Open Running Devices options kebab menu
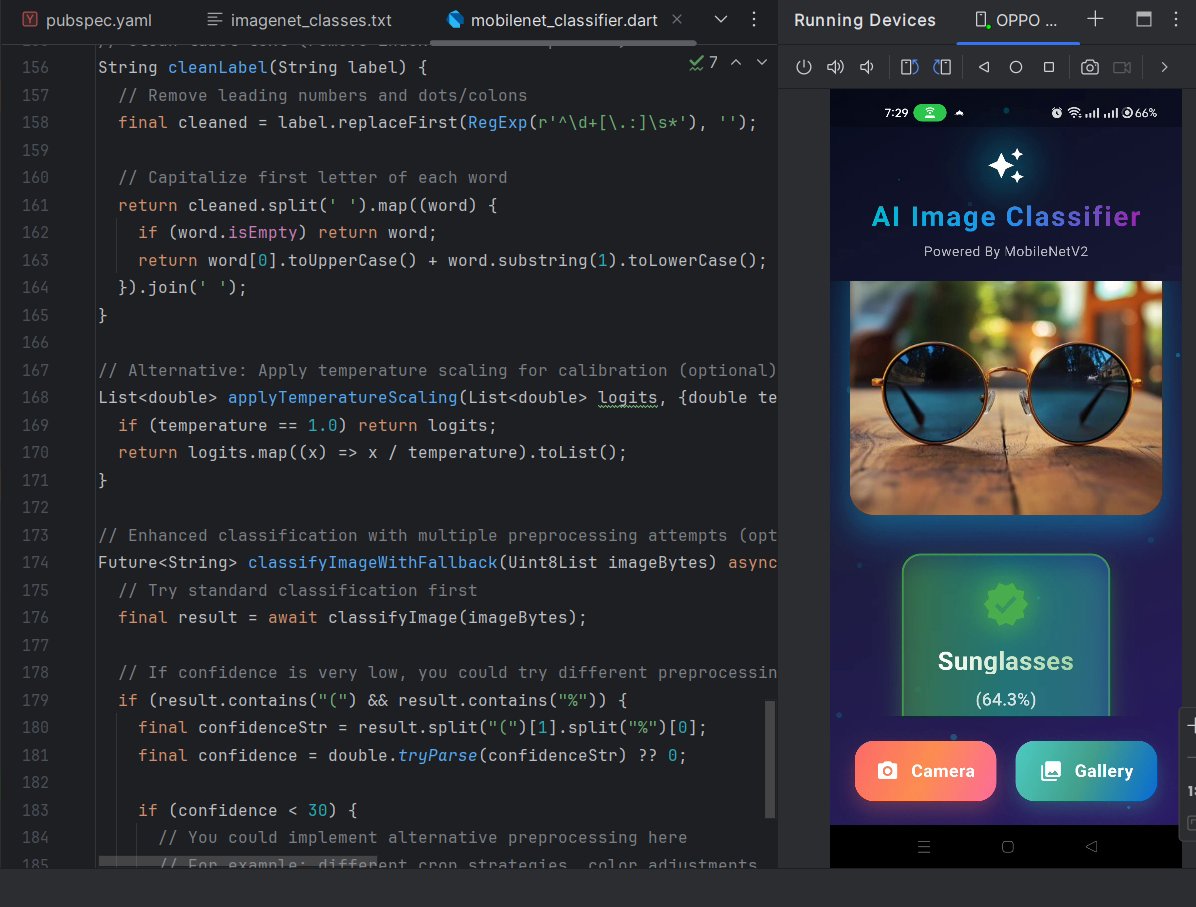The width and height of the screenshot is (1196, 907). coord(1175,19)
